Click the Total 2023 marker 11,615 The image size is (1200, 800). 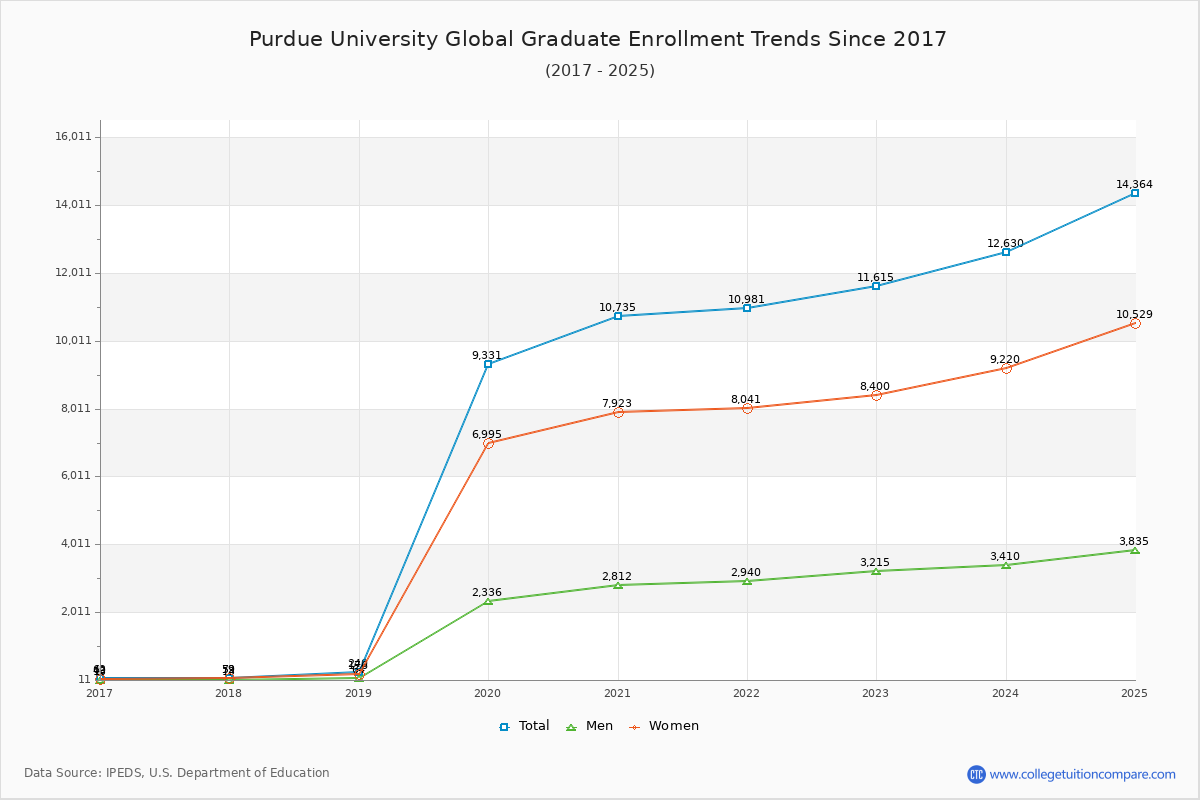pos(876,286)
